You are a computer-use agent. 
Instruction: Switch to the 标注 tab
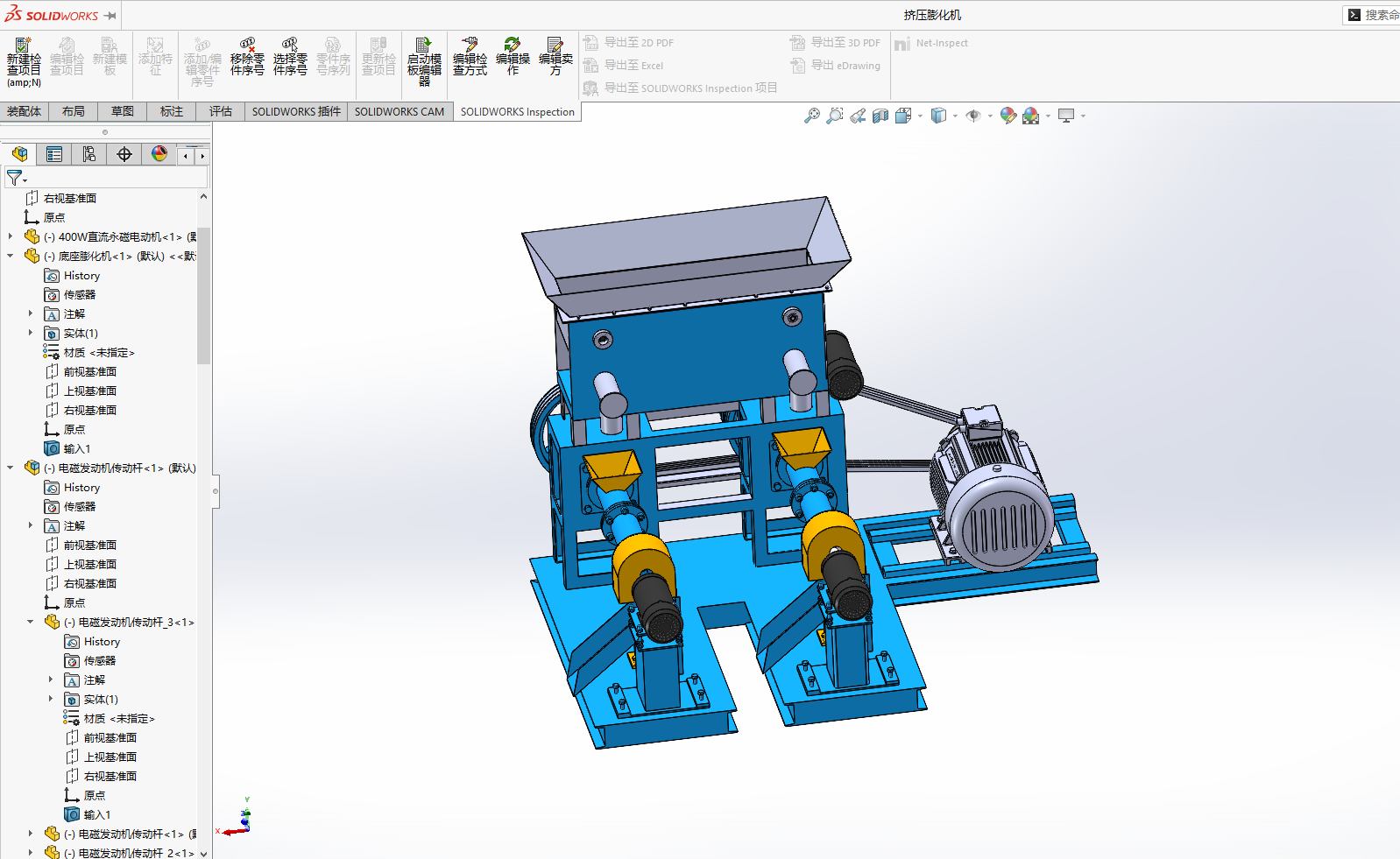pyautogui.click(x=172, y=111)
